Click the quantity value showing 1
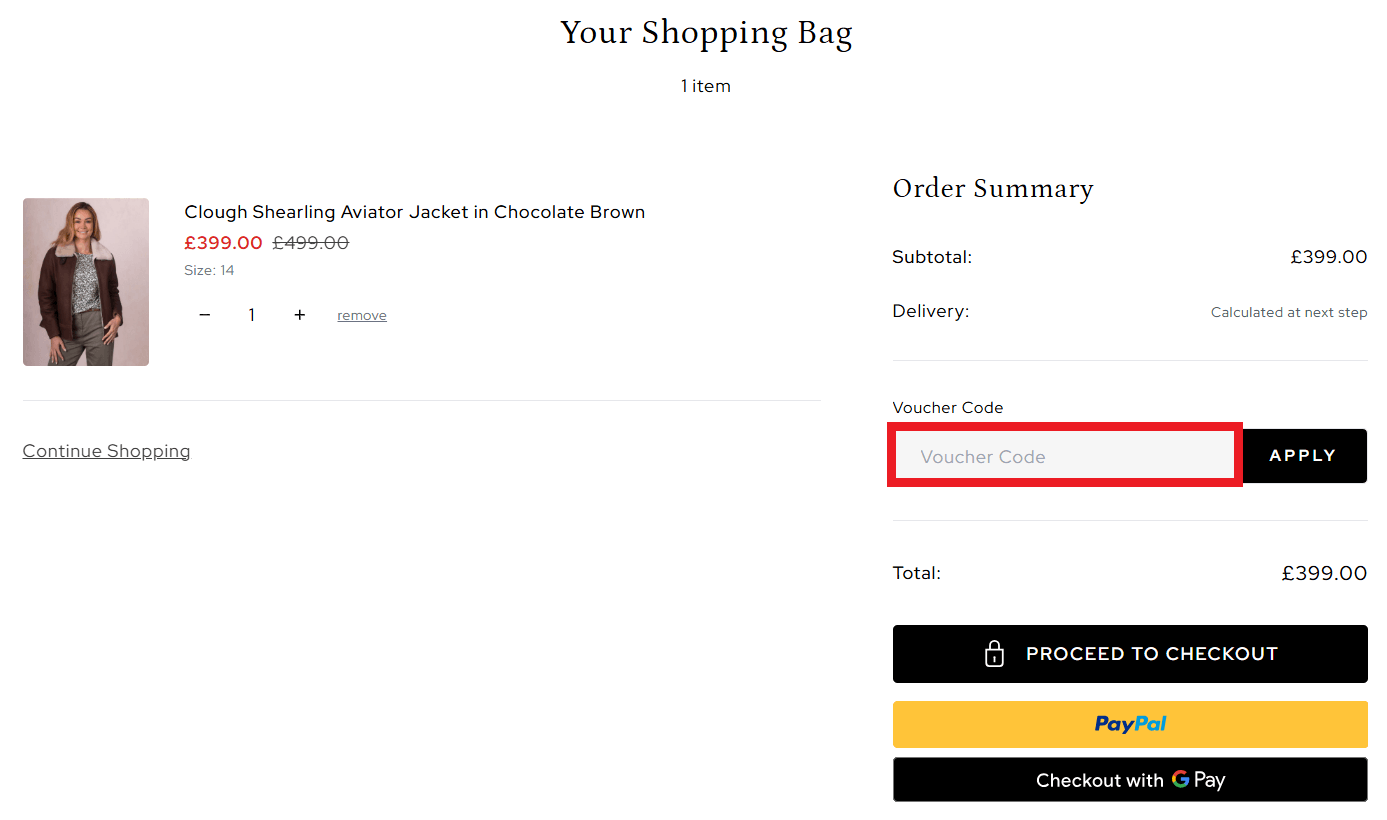This screenshot has height=820, width=1387. tap(251, 314)
